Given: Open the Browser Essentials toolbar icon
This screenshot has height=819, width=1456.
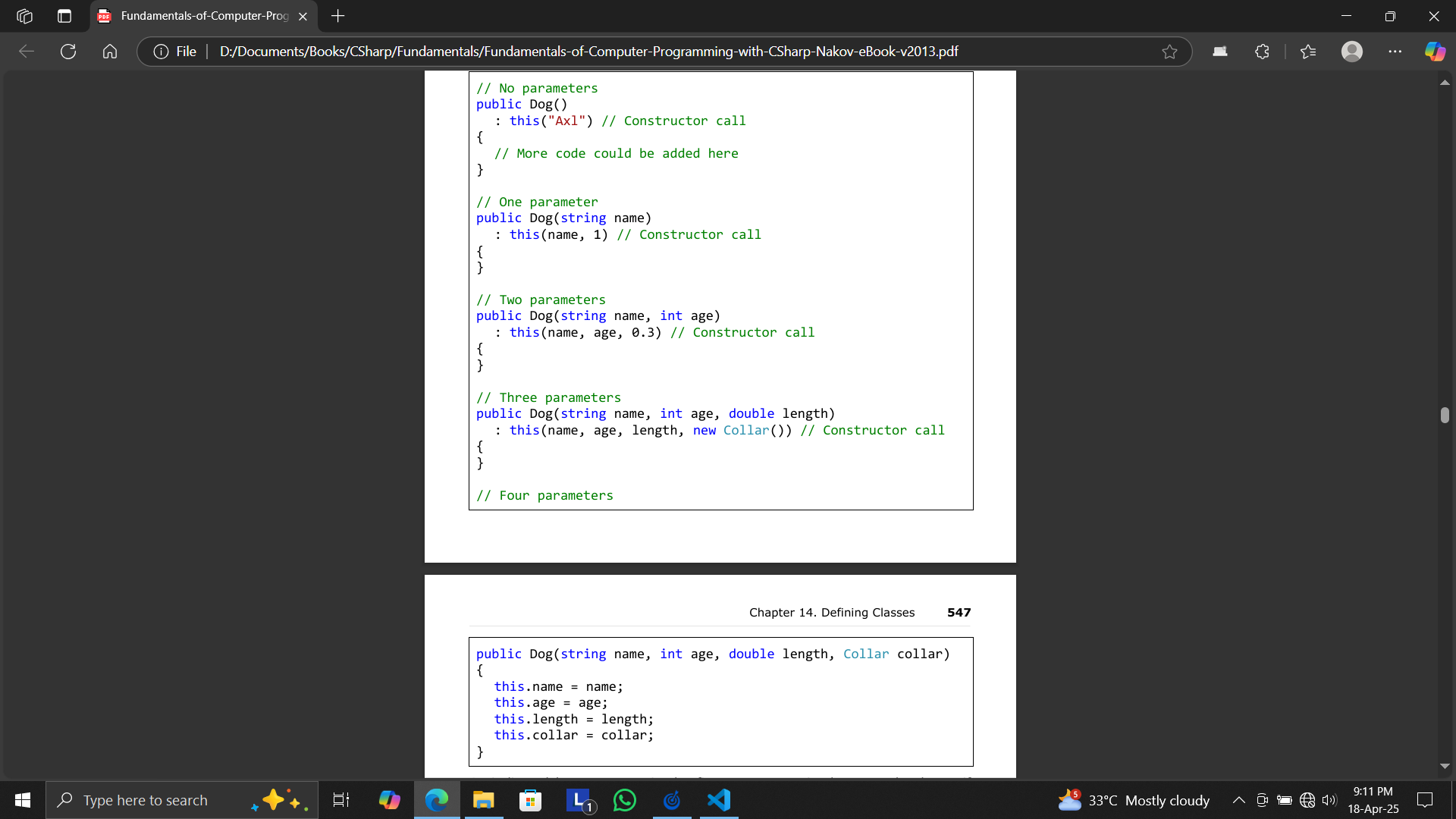Looking at the screenshot, I should click(1220, 52).
